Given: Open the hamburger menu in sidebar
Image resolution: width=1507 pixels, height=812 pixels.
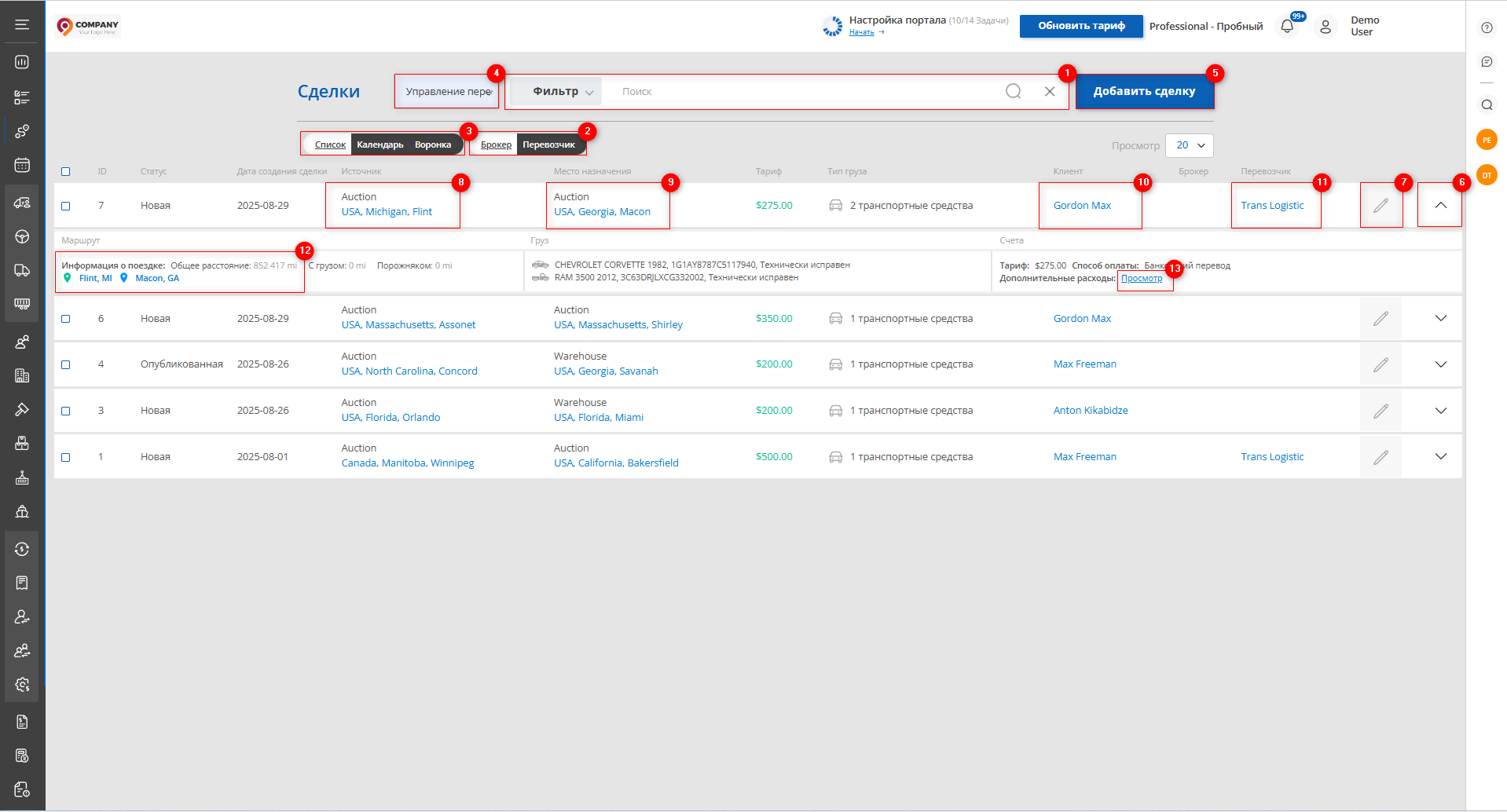Looking at the screenshot, I should coord(22,24).
